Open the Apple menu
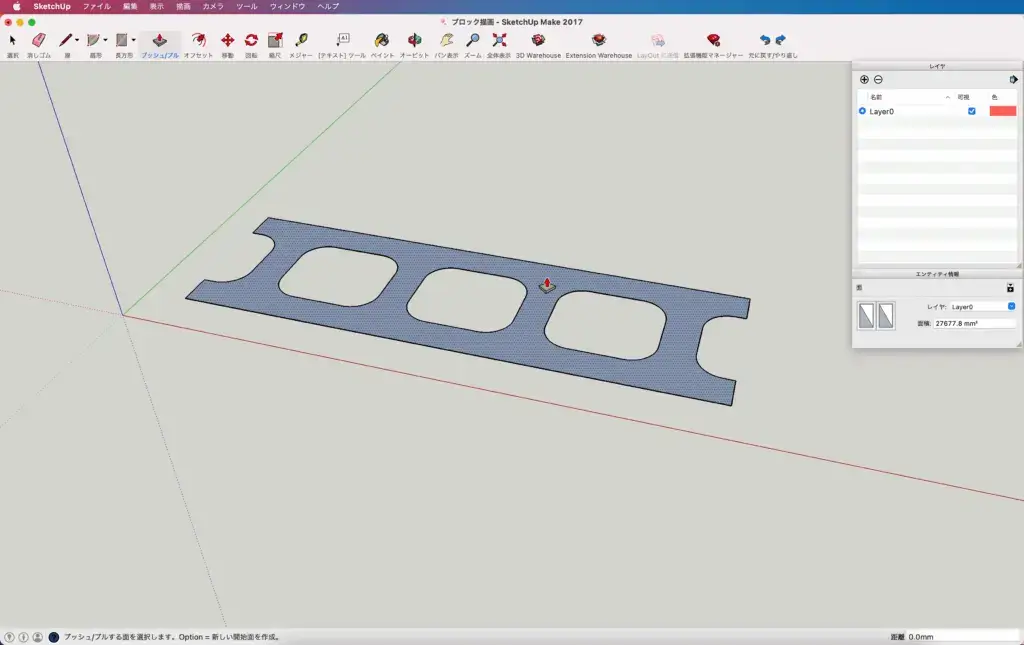1024x645 pixels. (x=16, y=7)
